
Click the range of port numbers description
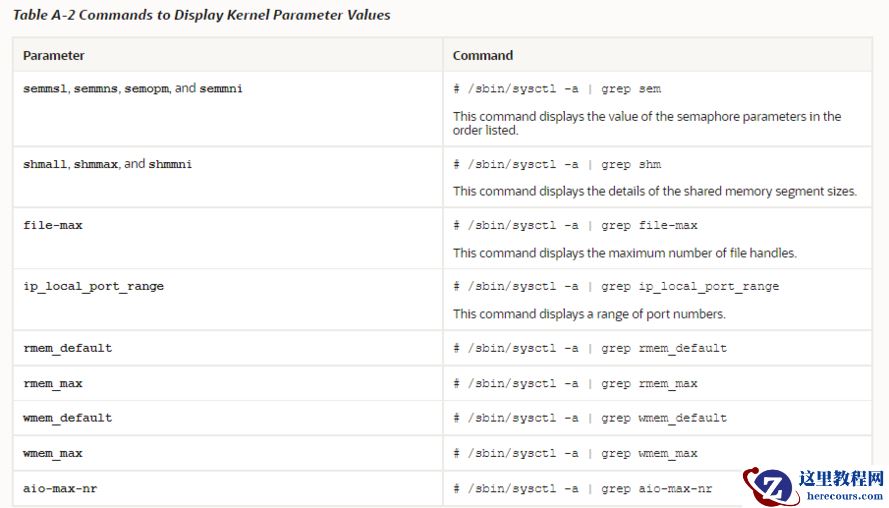tap(589, 314)
